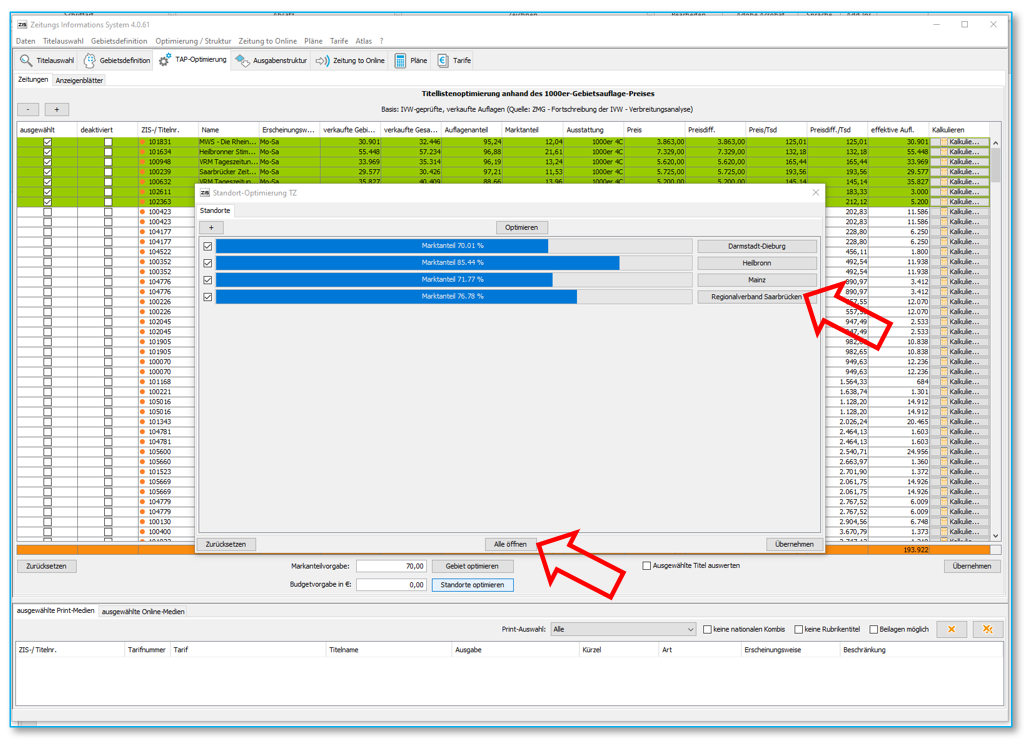Click the Regionalverband Saarbrücken button
This screenshot has height=743, width=1026.
click(x=756, y=297)
